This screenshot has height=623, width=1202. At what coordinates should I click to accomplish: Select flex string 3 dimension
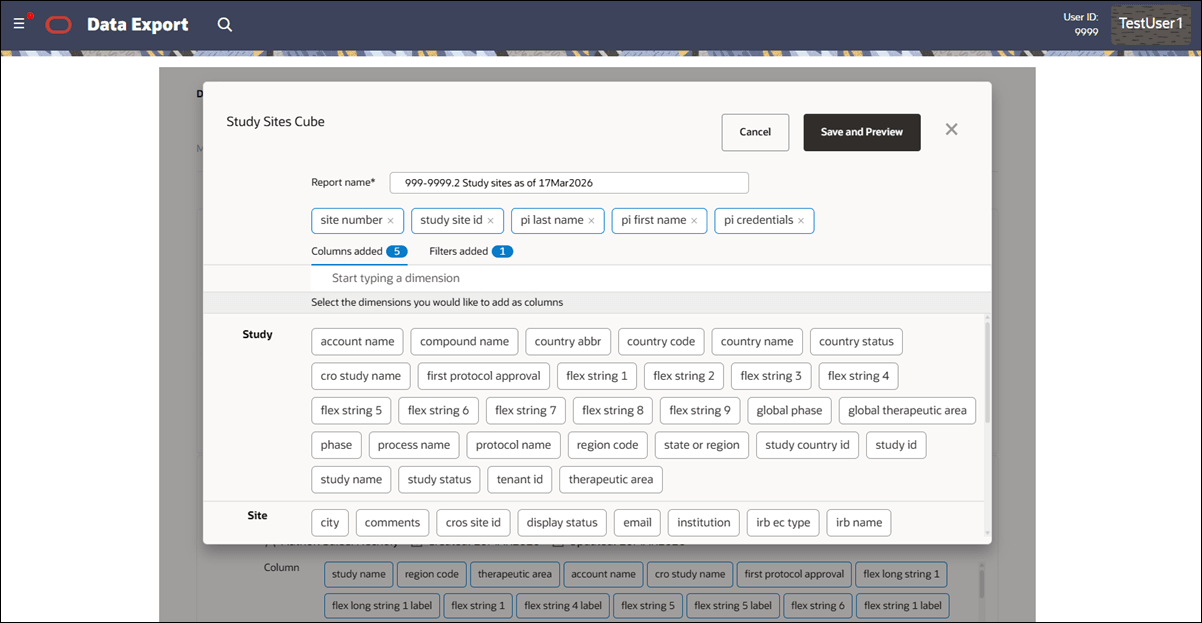click(771, 376)
